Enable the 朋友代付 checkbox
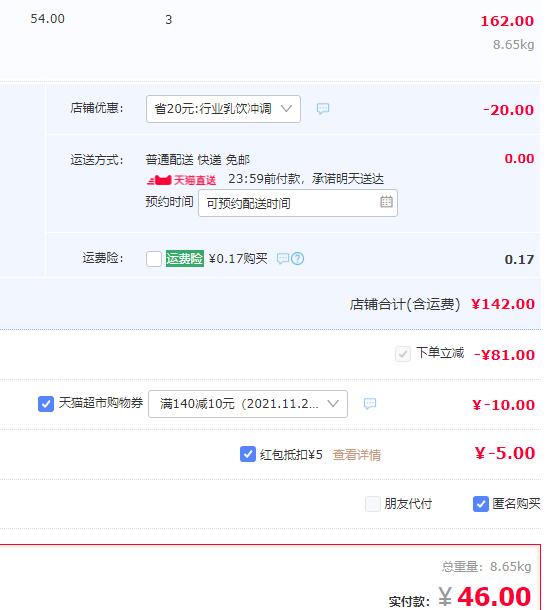 click(x=373, y=504)
